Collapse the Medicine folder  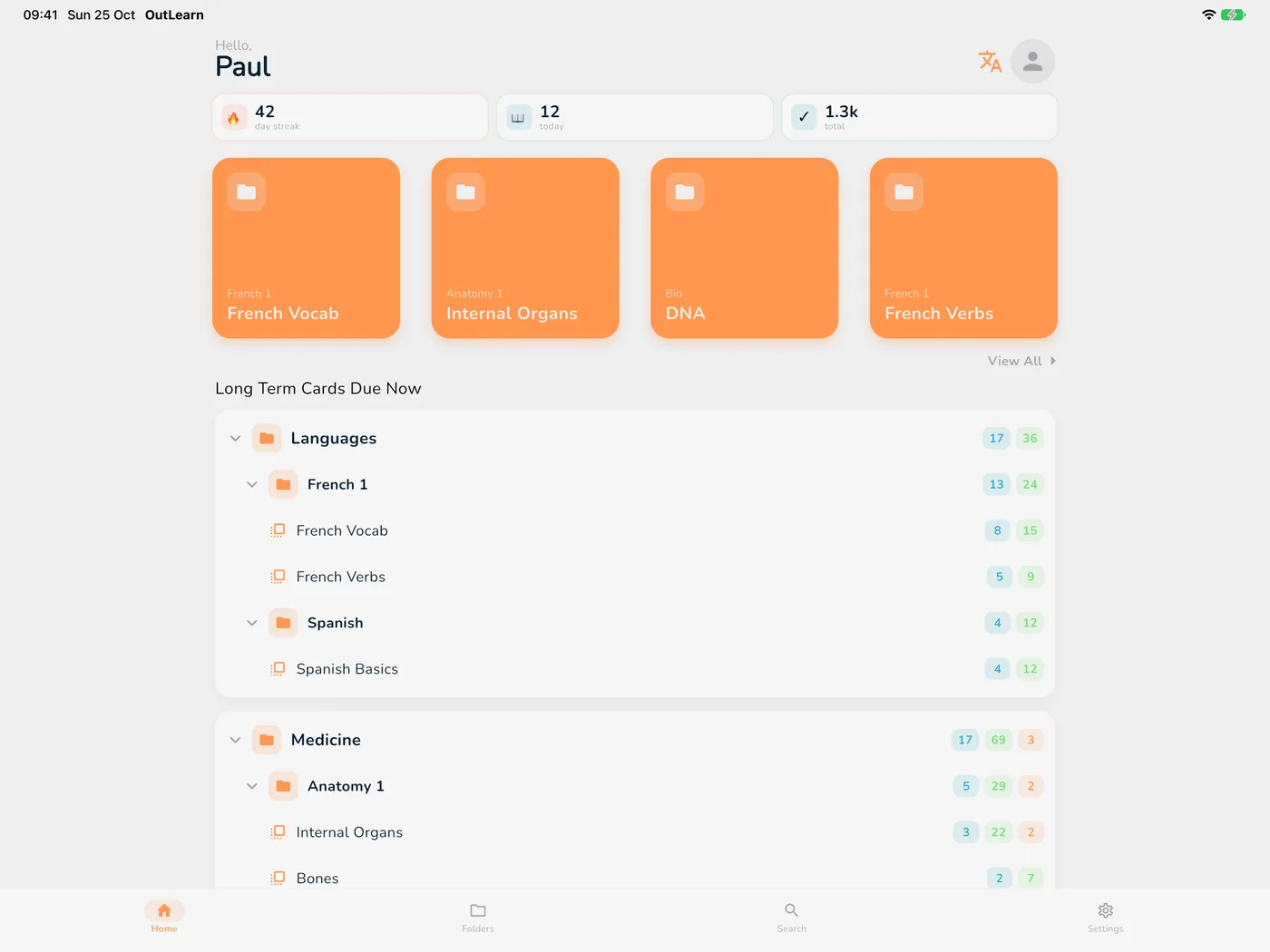pyautogui.click(x=235, y=740)
